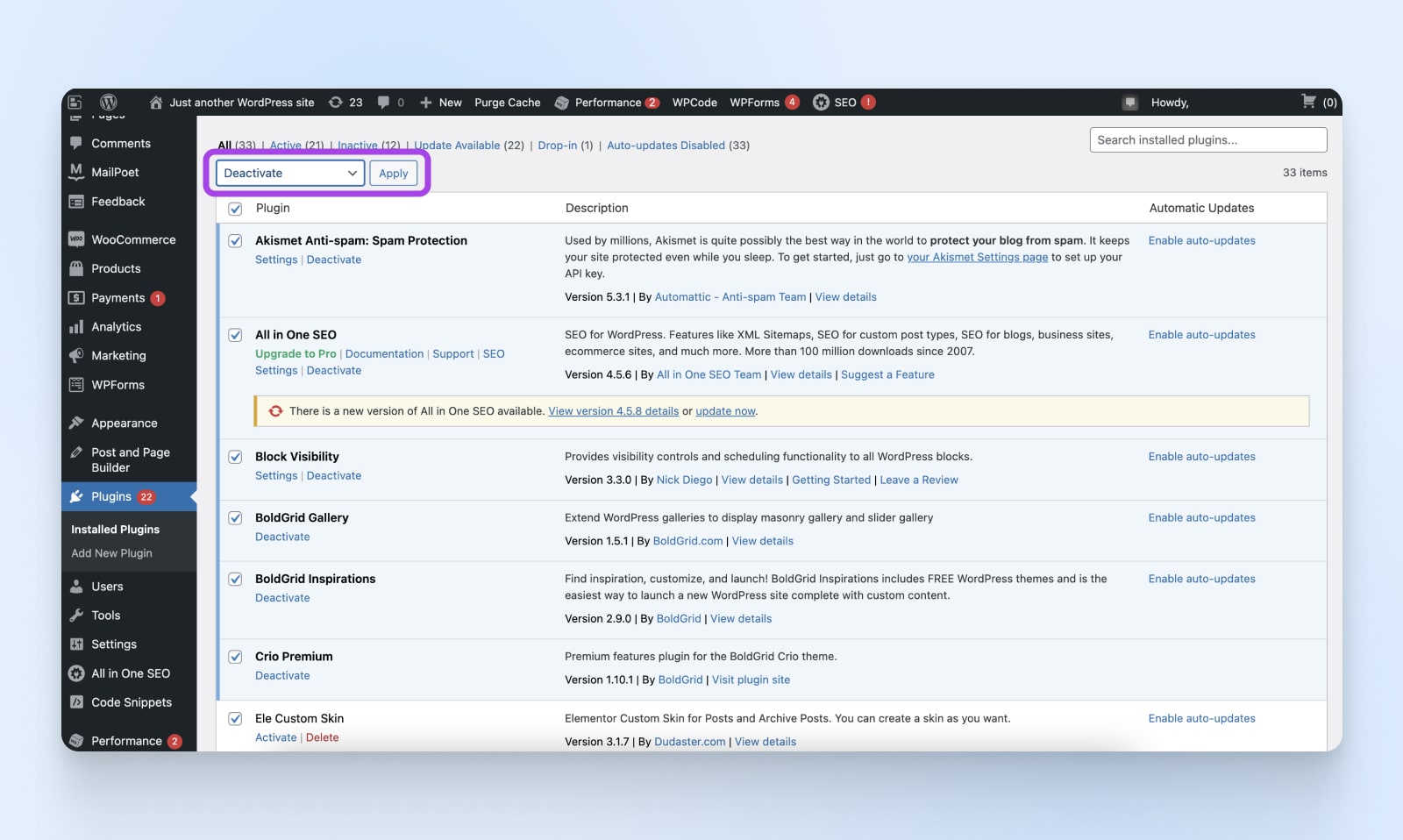Click the 'update now' link for All in One SEO
This screenshot has height=840, width=1403.
click(725, 411)
